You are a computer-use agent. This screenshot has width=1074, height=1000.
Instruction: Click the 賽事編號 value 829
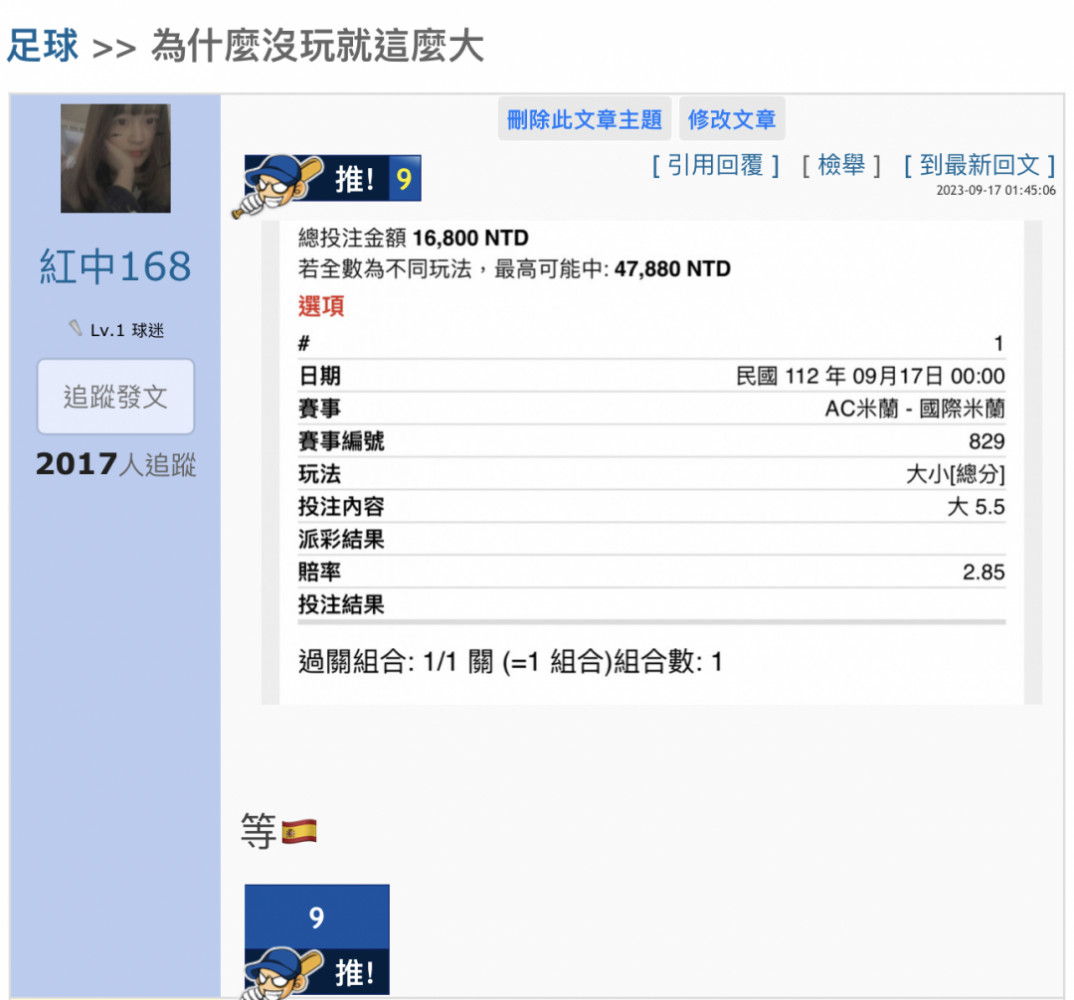pyautogui.click(x=986, y=441)
